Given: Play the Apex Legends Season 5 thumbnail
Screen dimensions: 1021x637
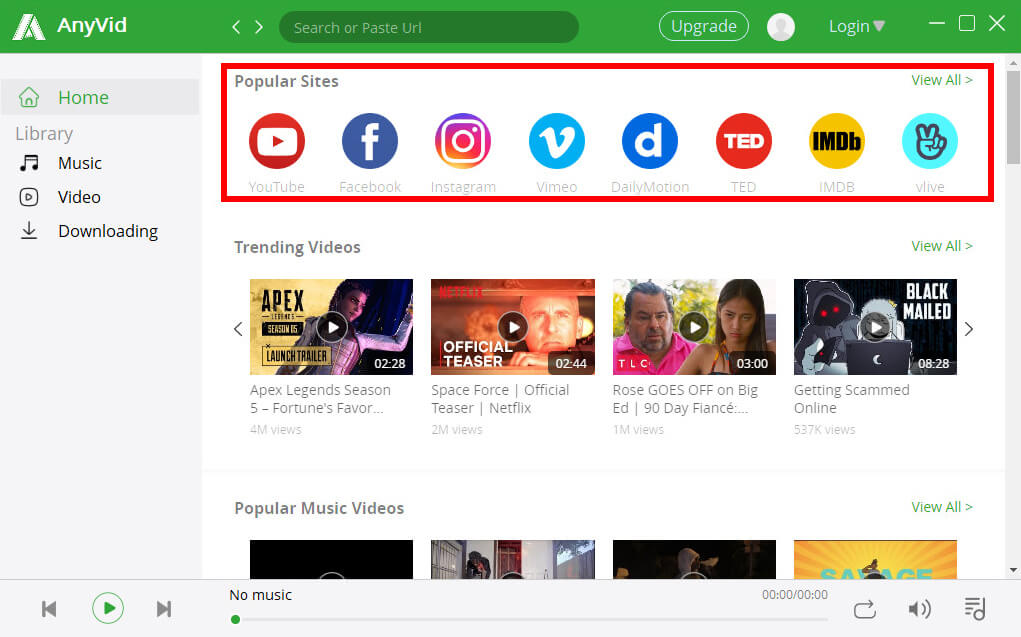Looking at the screenshot, I should pyautogui.click(x=331, y=327).
